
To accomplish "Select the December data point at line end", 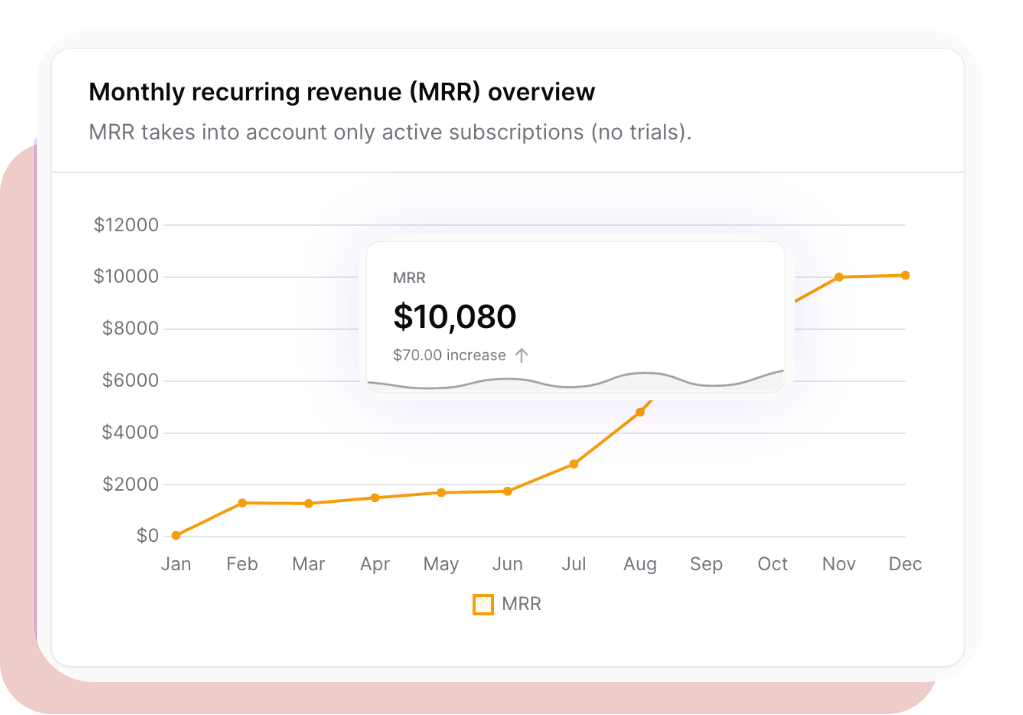I will coord(905,275).
